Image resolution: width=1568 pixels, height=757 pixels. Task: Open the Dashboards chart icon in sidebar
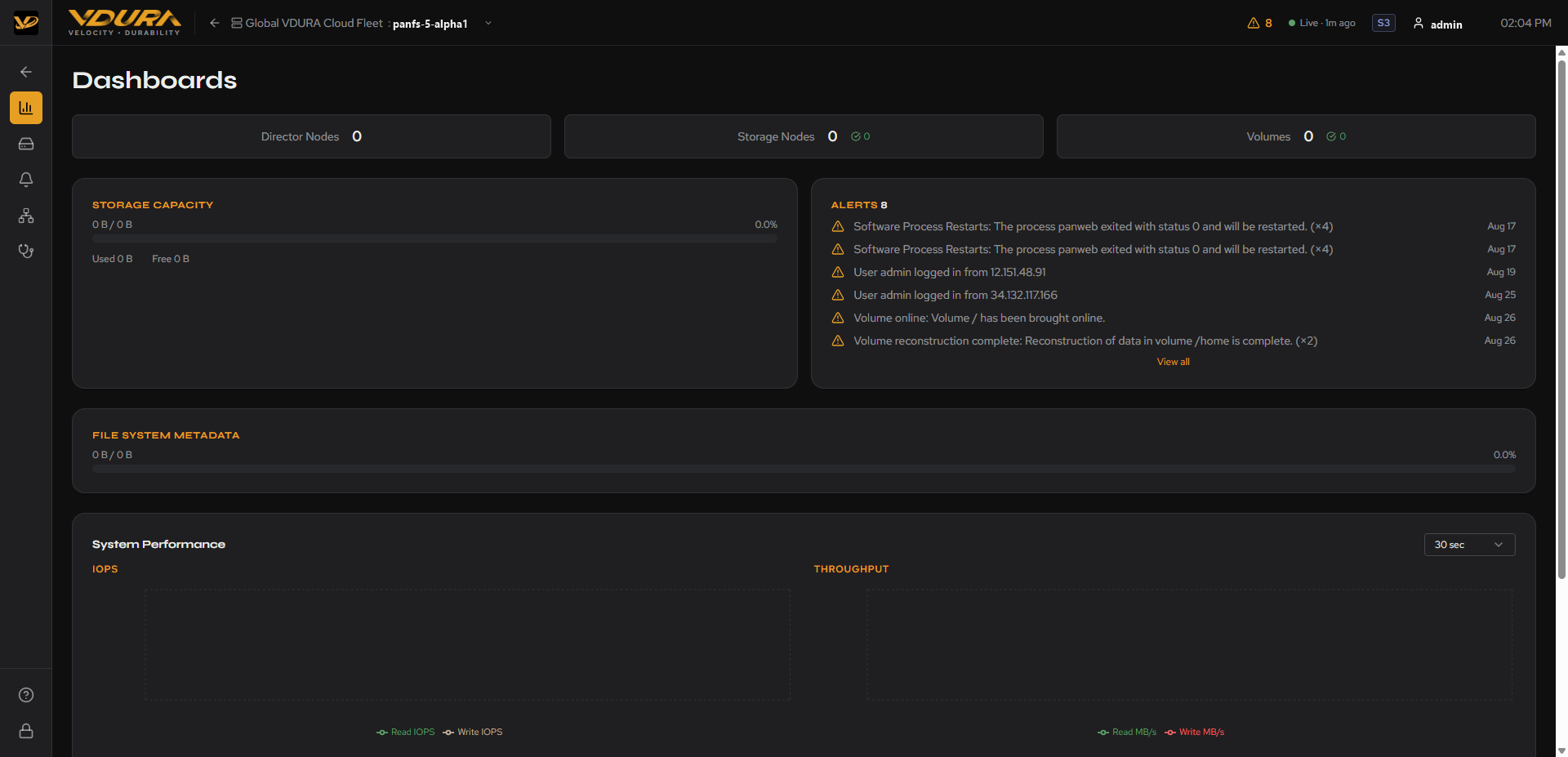pyautogui.click(x=26, y=108)
